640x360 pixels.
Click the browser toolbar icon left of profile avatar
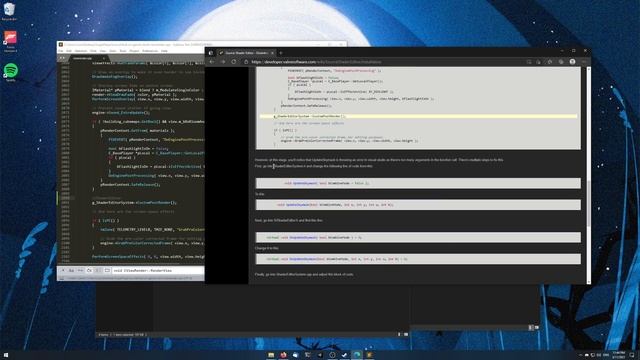[x=561, y=62]
